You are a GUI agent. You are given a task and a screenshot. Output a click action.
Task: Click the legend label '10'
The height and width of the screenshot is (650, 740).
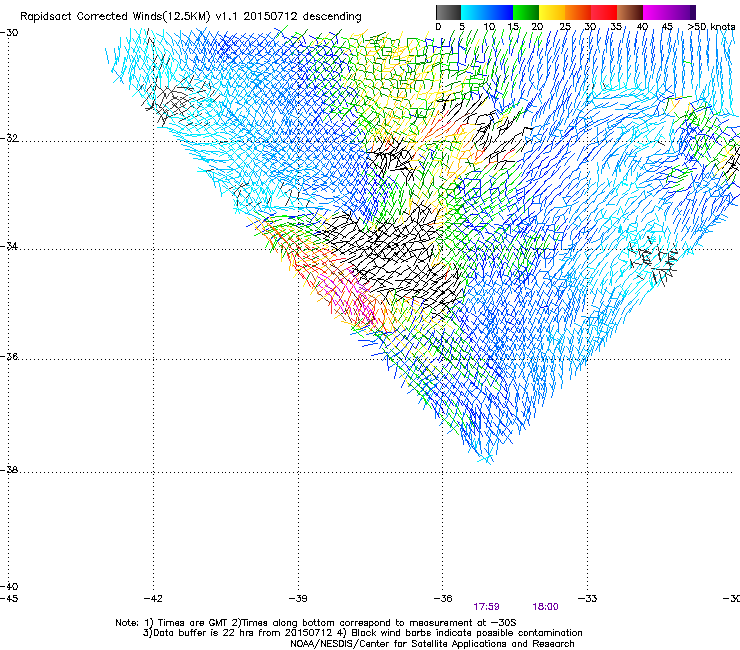click(489, 26)
